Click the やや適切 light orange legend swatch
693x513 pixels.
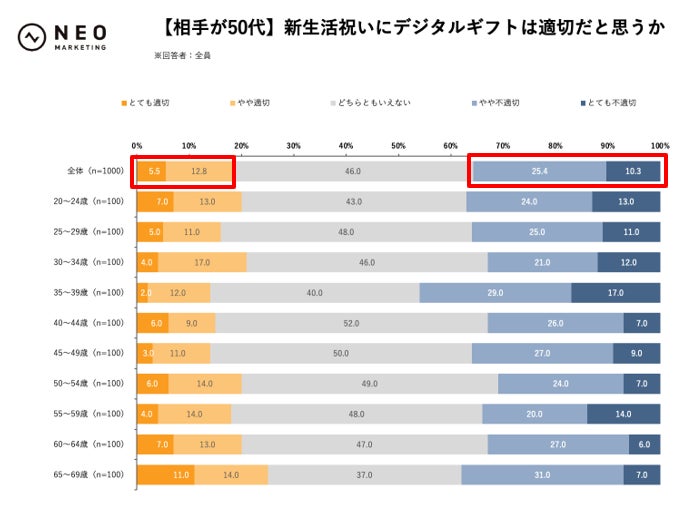point(233,103)
